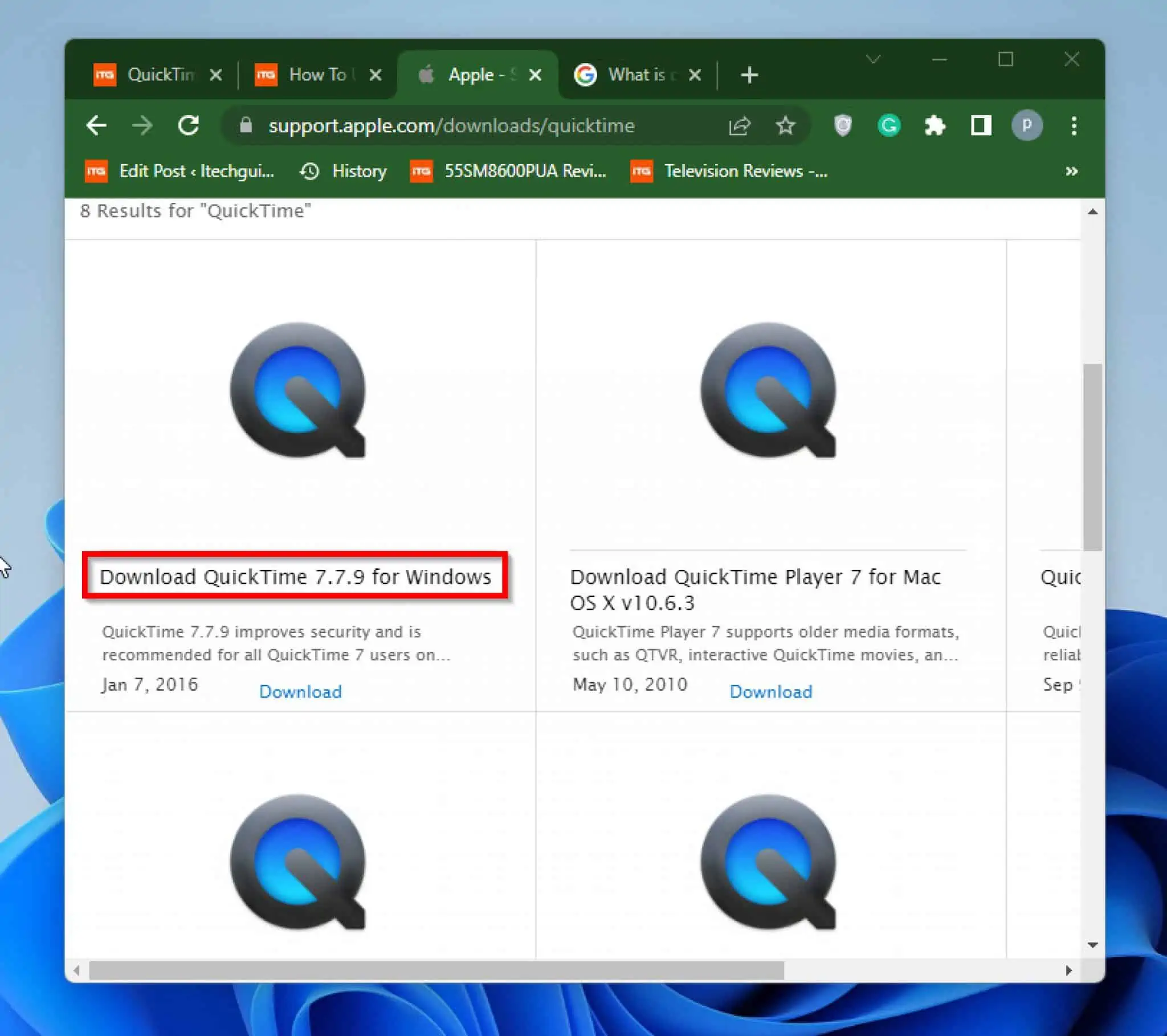Open Download QuickTime Player 7 for Mac title
The width and height of the screenshot is (1167, 1036).
755,589
